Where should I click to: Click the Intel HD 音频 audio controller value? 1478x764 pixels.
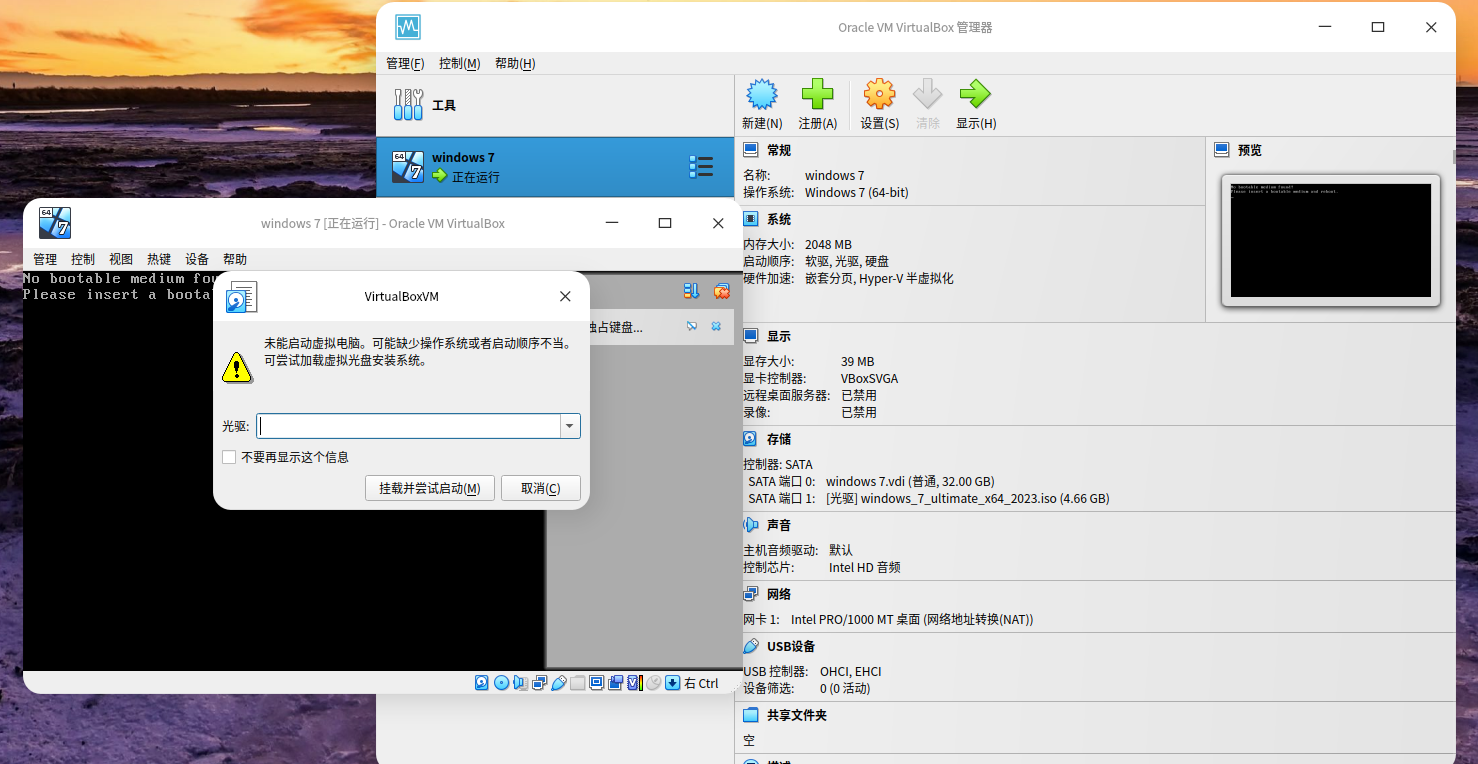coord(865,567)
